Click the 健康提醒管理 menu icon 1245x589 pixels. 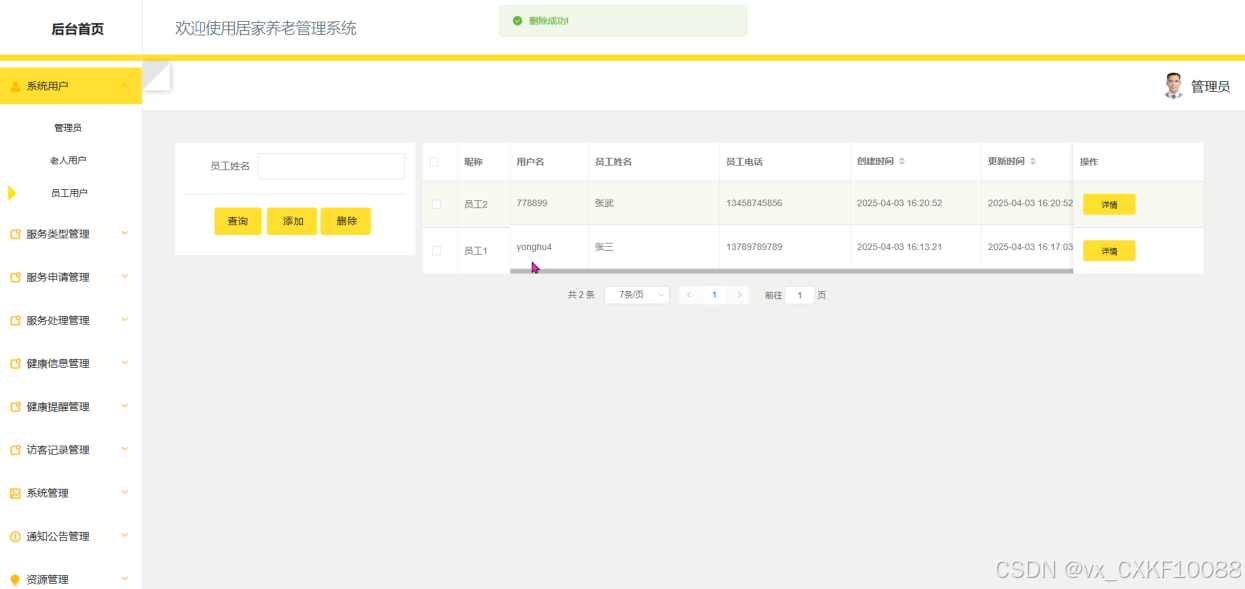tap(15, 407)
